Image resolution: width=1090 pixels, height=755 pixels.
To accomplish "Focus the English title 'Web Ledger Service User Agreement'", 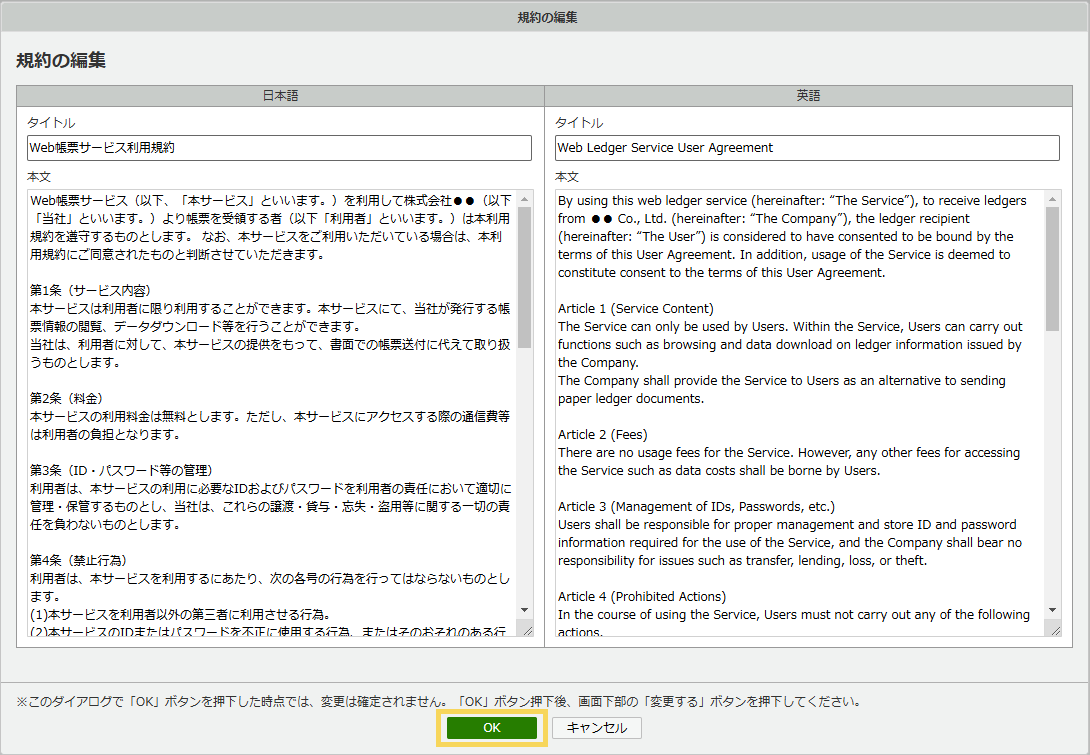I will point(806,148).
